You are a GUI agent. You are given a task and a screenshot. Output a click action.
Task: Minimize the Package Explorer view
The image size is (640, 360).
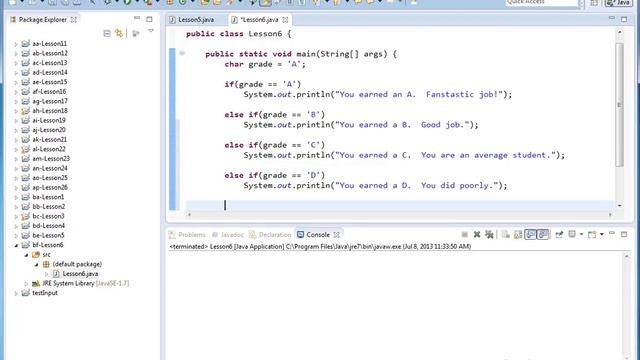pos(137,18)
